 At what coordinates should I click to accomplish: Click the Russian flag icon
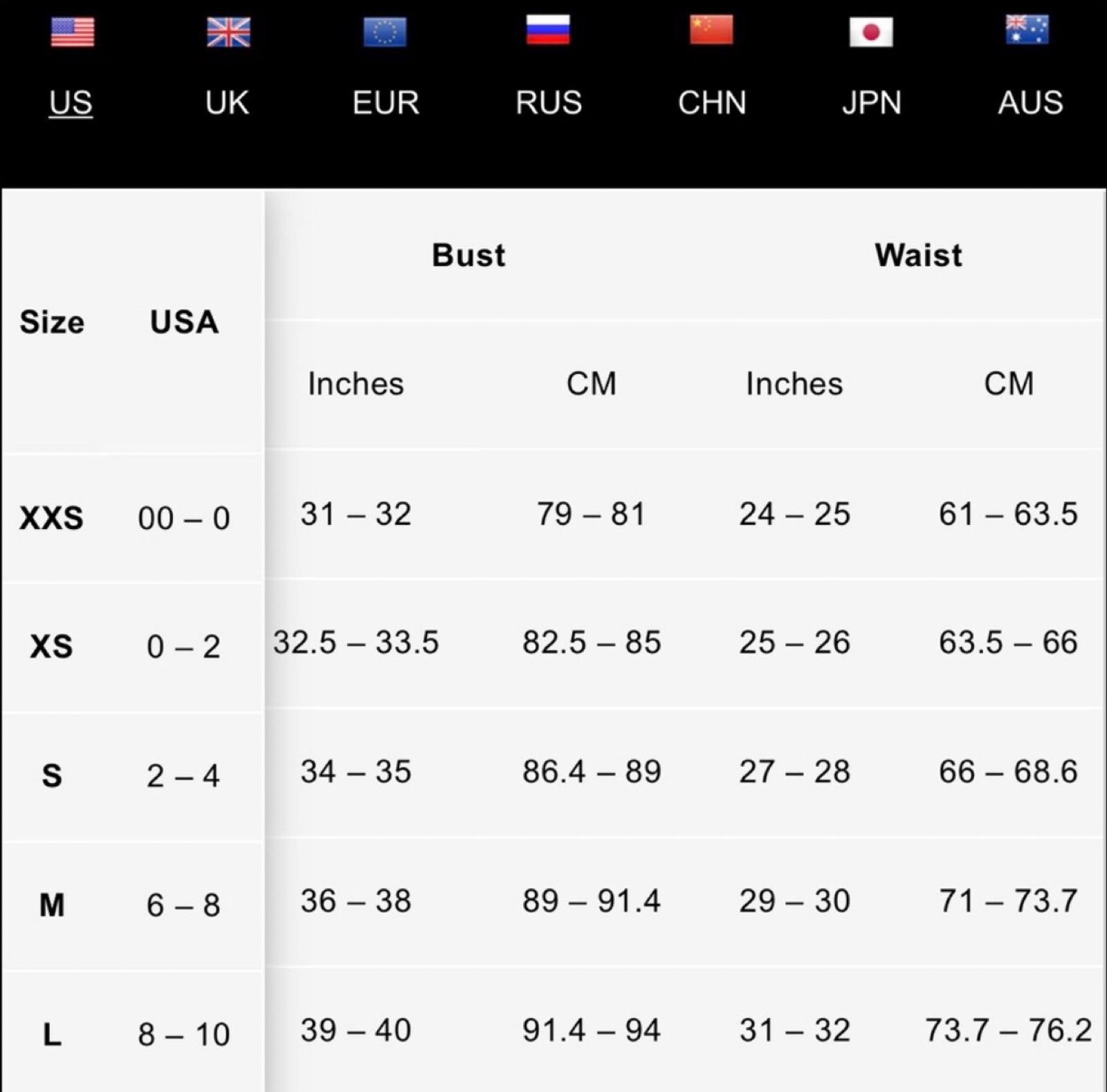(547, 30)
